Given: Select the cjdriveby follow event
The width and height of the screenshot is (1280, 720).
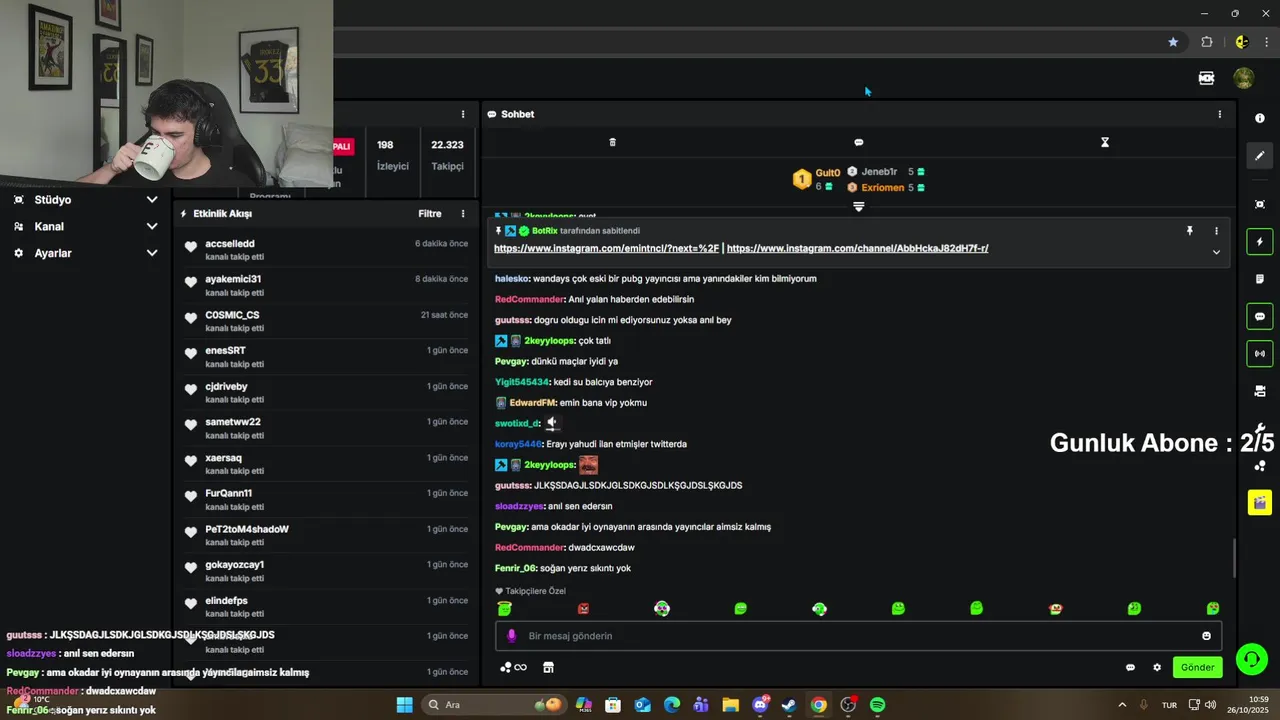Looking at the screenshot, I should tap(326, 393).
